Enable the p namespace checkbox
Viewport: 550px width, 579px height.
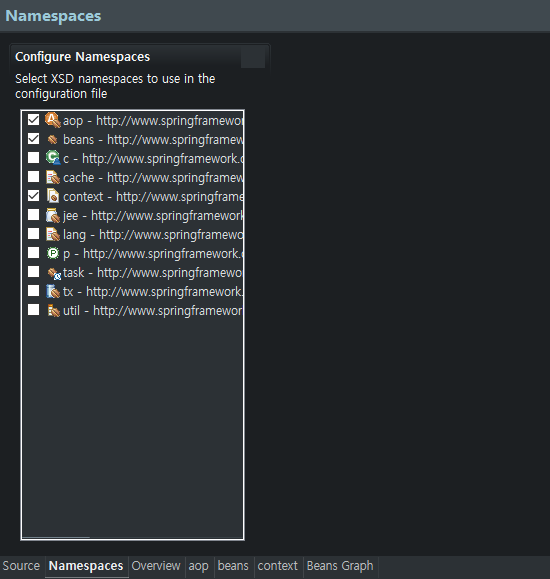(33, 253)
